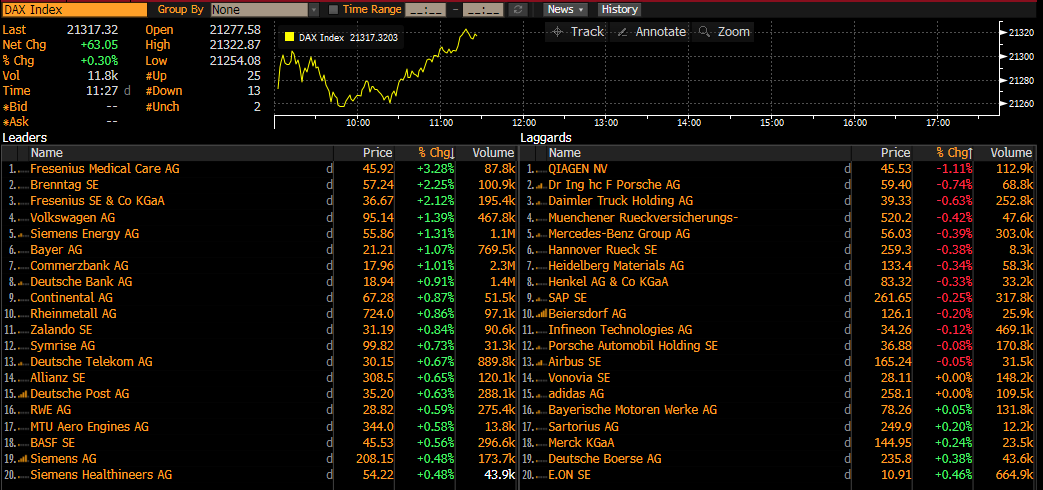
Task: Click the mini chart icon beside adidas AG
Action: (x=540, y=394)
